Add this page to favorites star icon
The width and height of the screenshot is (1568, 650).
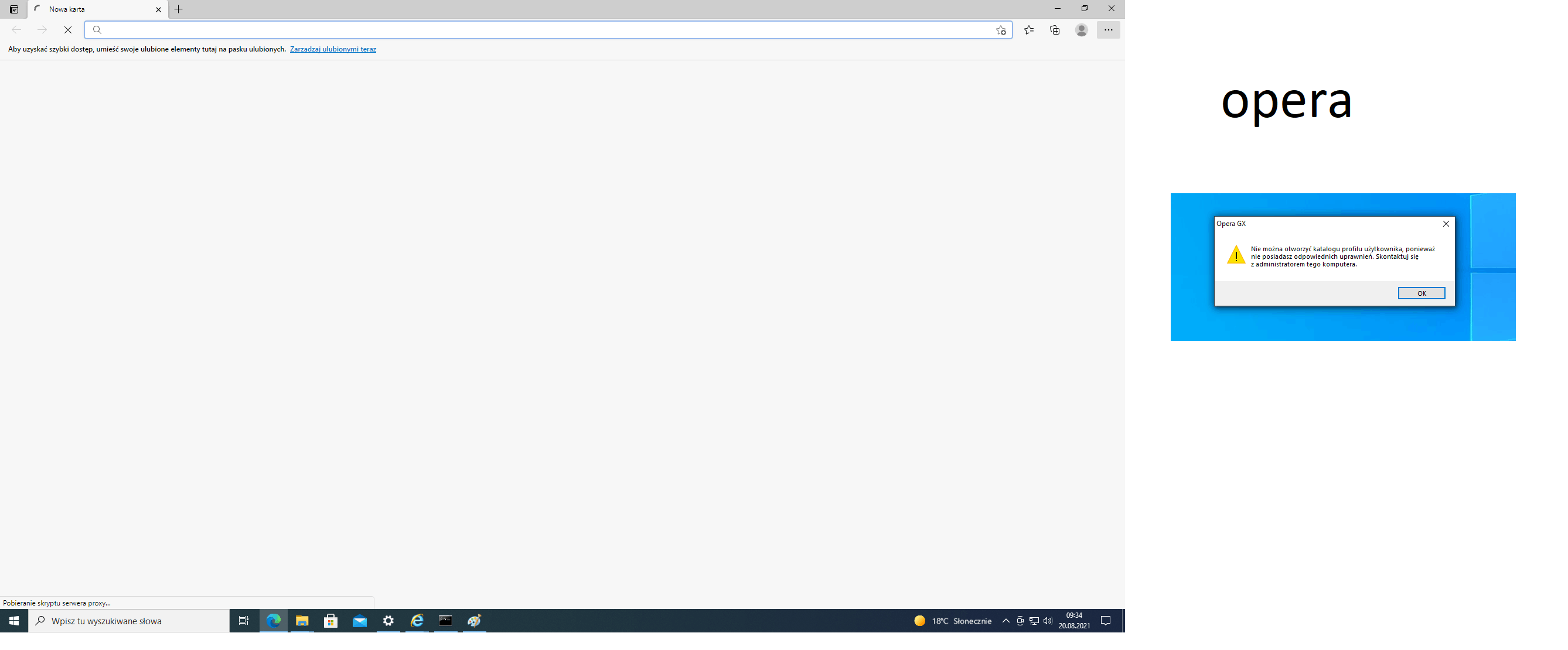[x=1001, y=30]
